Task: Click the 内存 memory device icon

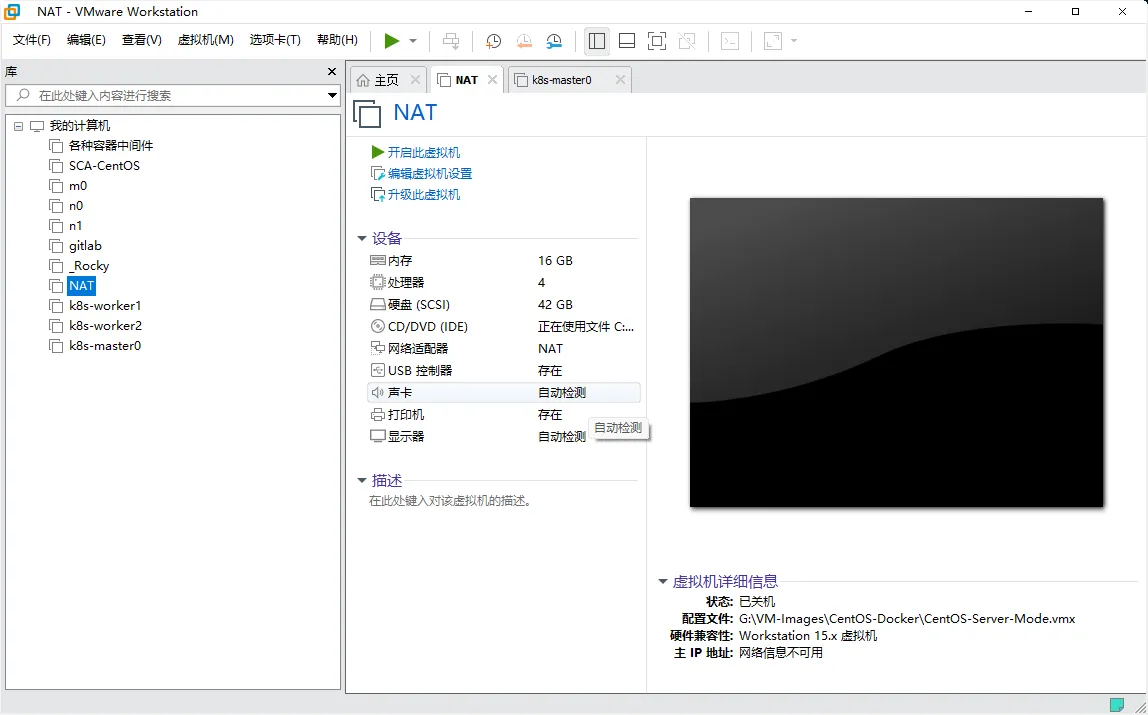Action: click(378, 261)
